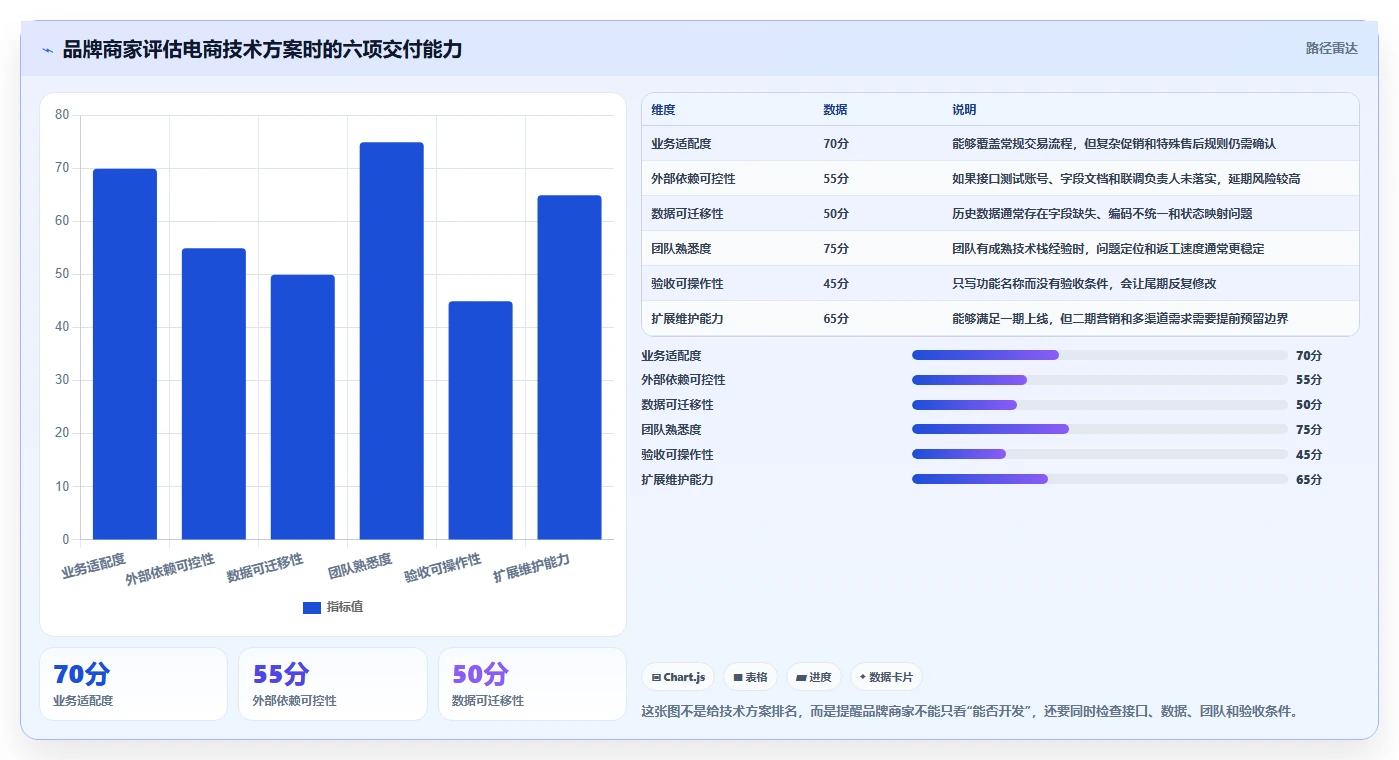The width and height of the screenshot is (1399, 760).
Task: Click the icon in 进度 chip
Action: (801, 678)
